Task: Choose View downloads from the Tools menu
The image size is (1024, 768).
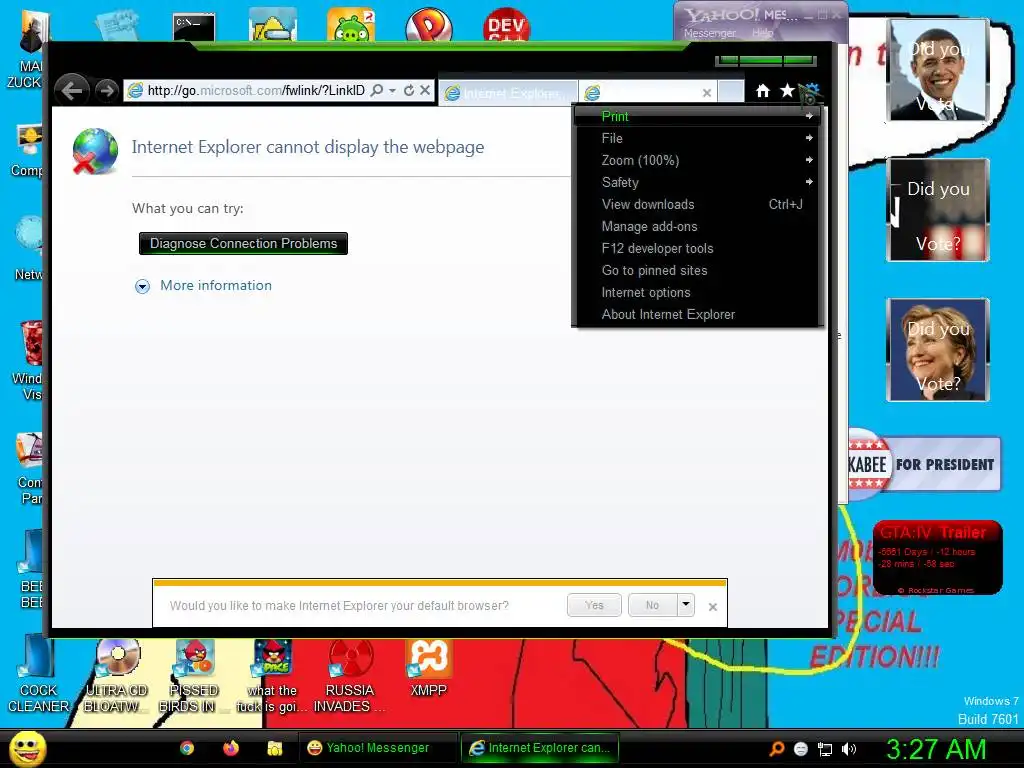Action: [698, 204]
